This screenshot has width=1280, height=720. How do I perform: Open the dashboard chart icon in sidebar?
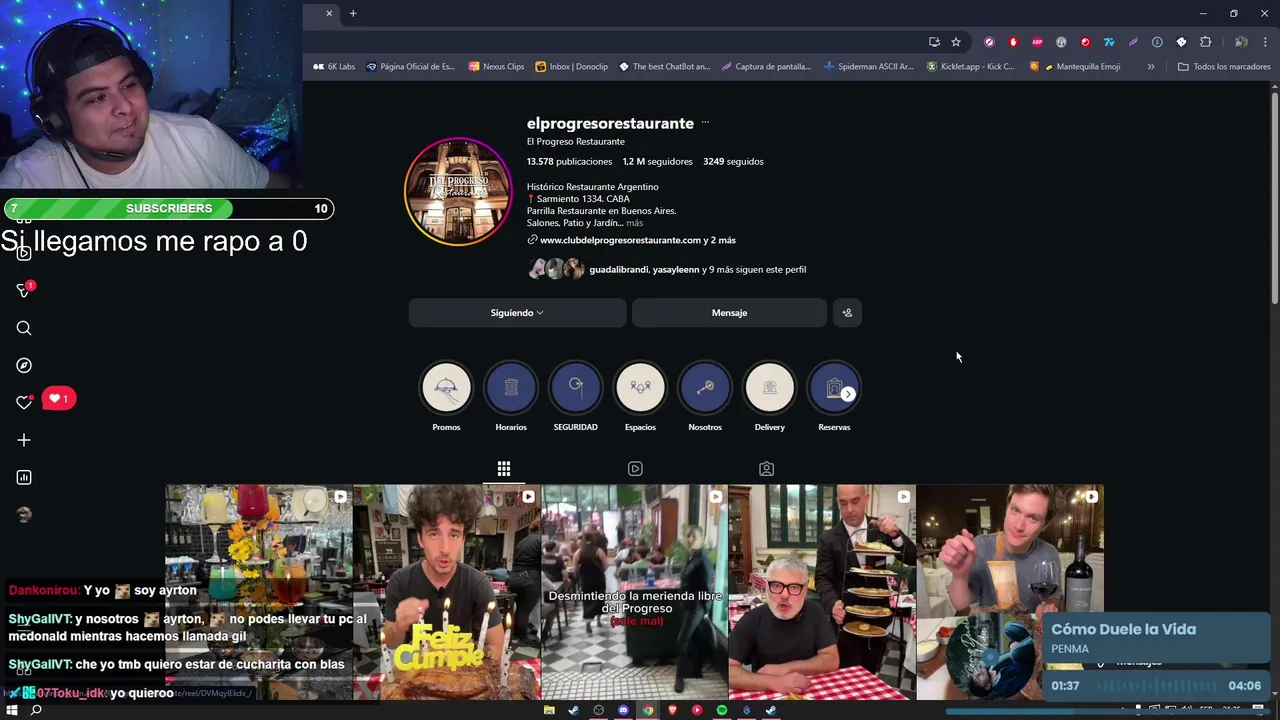tap(24, 477)
